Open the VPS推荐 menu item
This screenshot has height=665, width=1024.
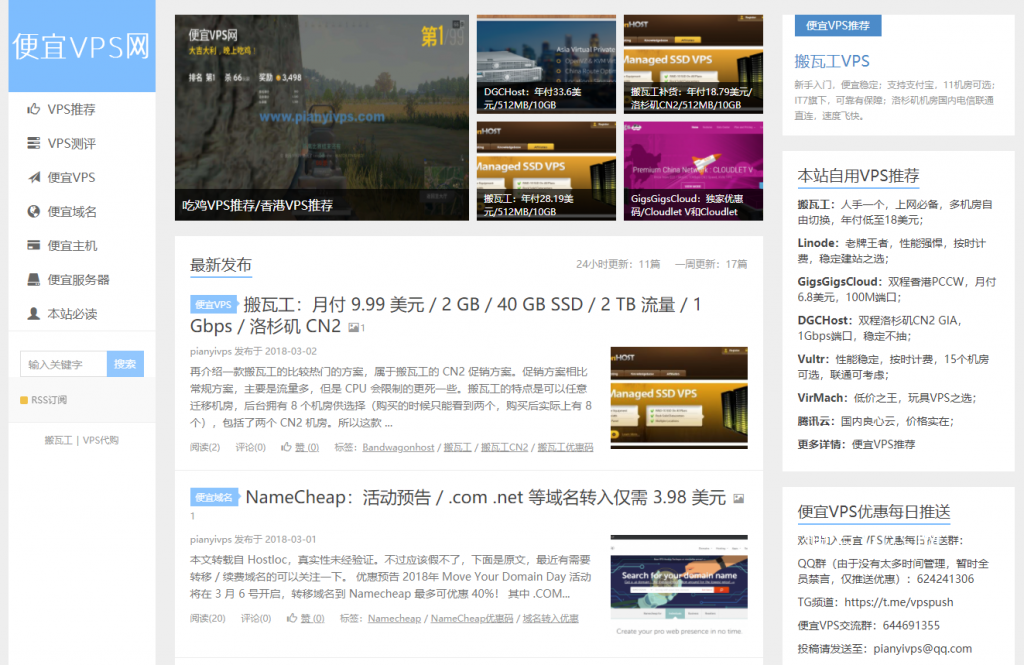(72, 109)
